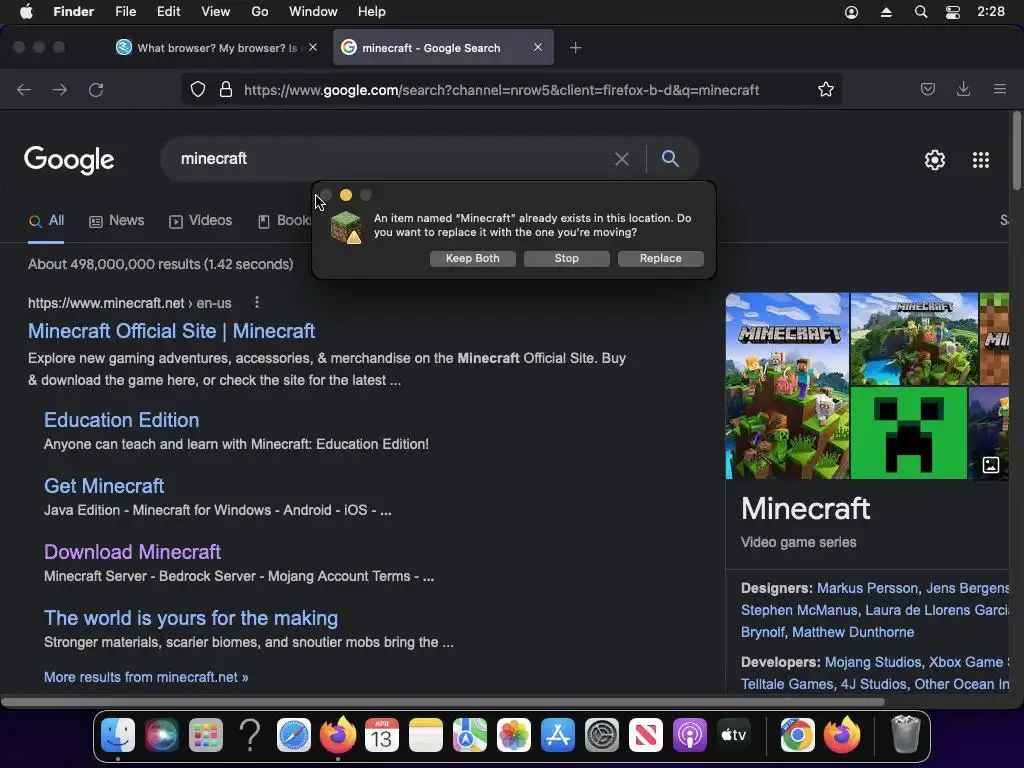
Task: Click Replace in the dialog
Action: [x=661, y=259]
